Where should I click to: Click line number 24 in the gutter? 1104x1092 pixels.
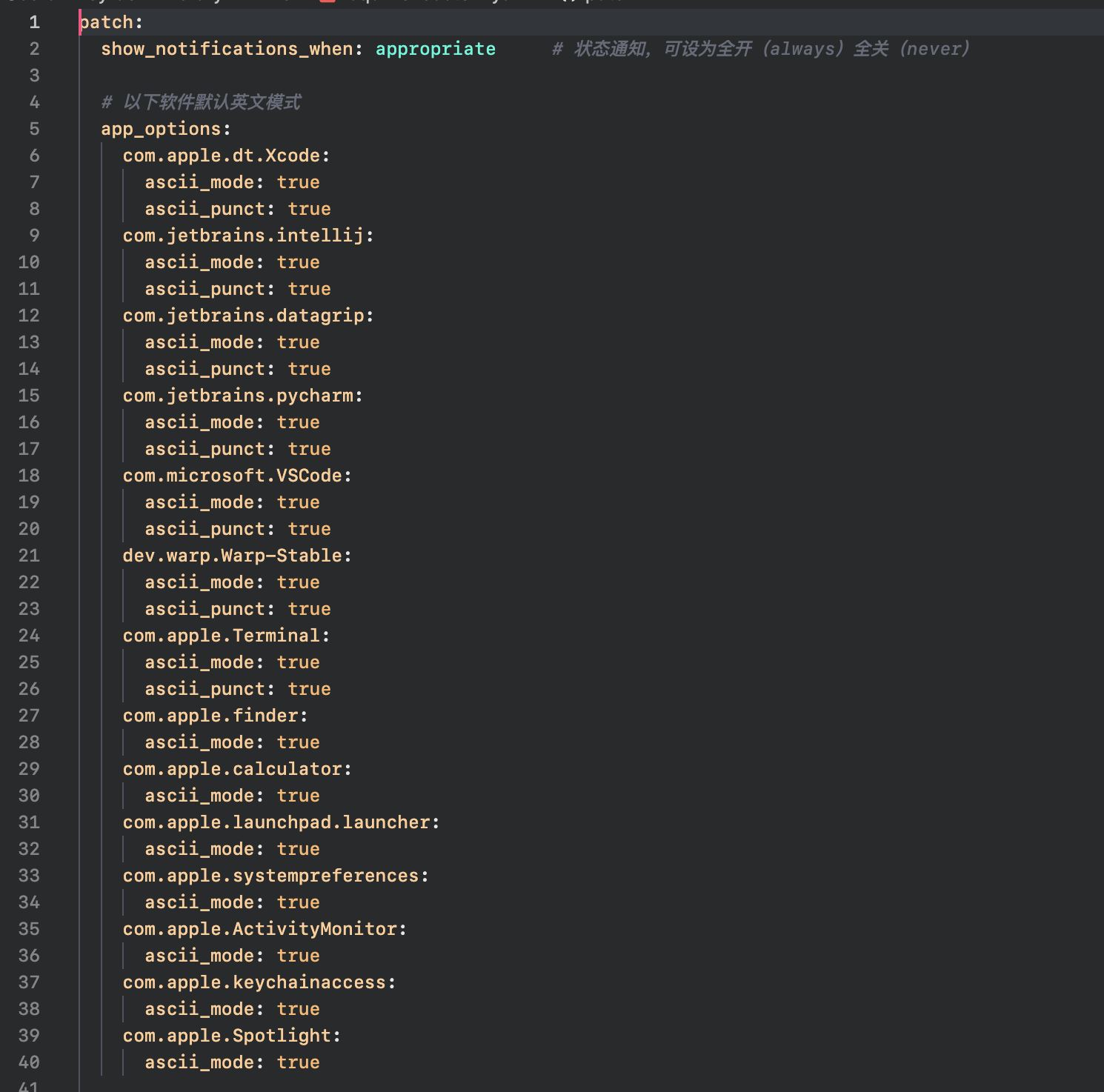(29, 636)
